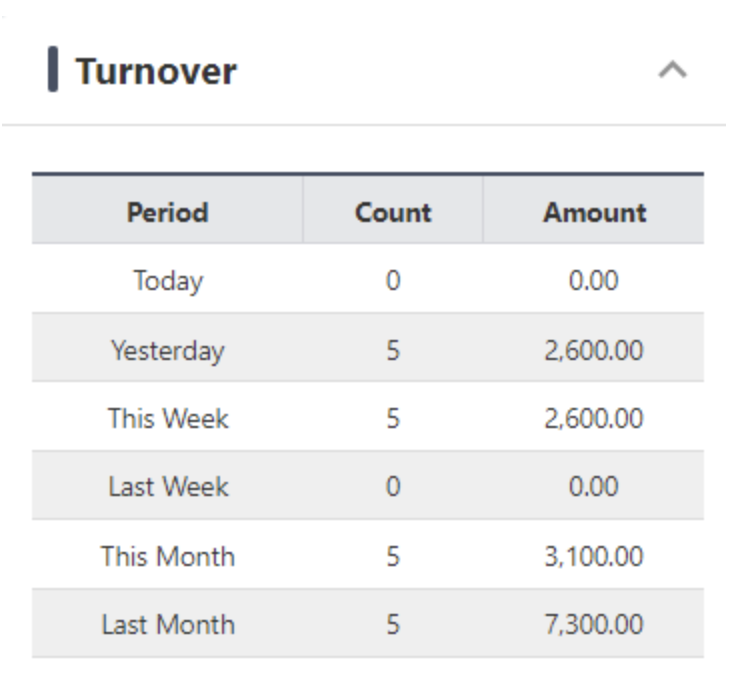Screen dimensions: 734x690
Task: Click the Count column header
Action: [393, 212]
